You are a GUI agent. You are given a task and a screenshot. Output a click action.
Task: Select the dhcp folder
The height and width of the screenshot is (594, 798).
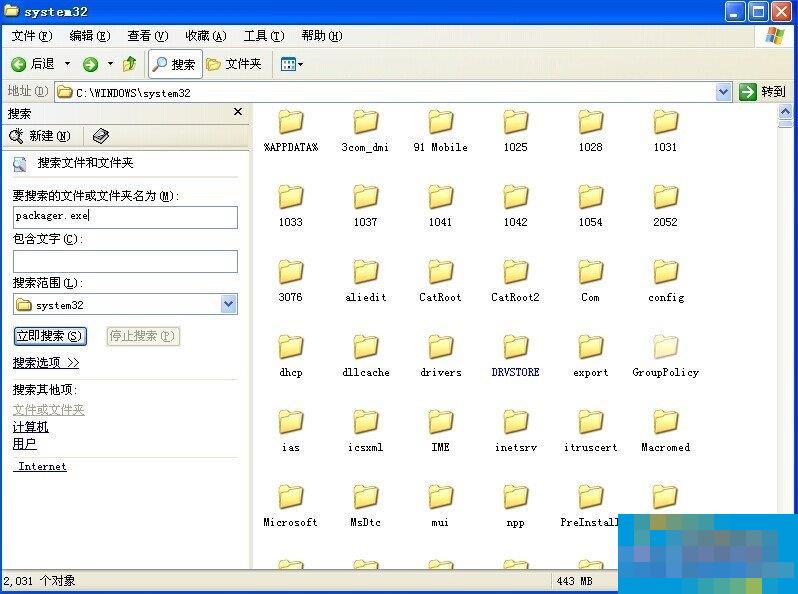(x=291, y=356)
